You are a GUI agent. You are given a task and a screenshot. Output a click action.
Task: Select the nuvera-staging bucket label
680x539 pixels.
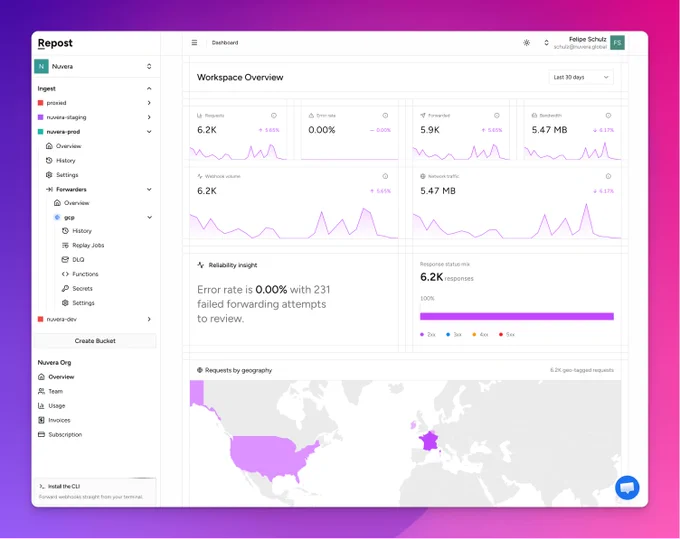click(66, 117)
